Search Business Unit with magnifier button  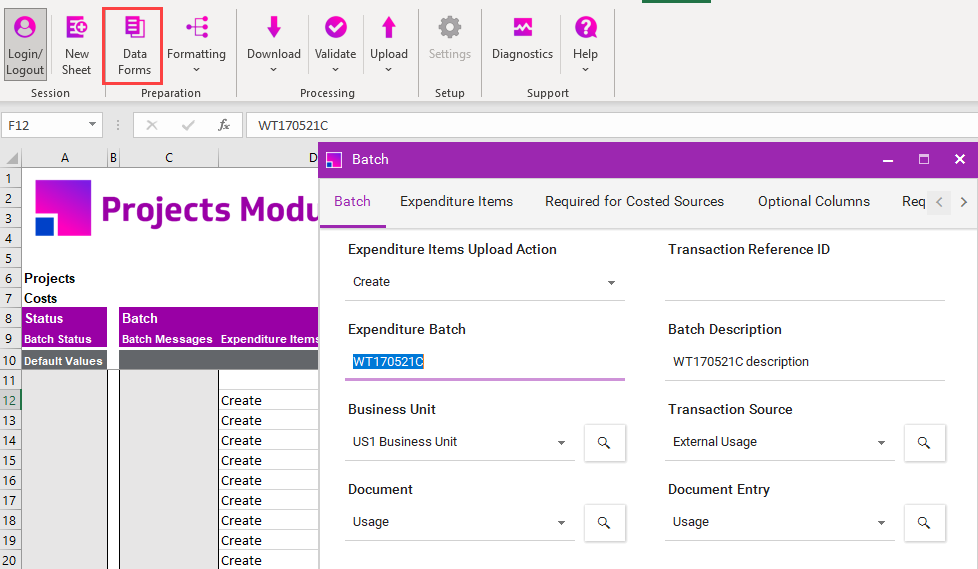point(604,442)
